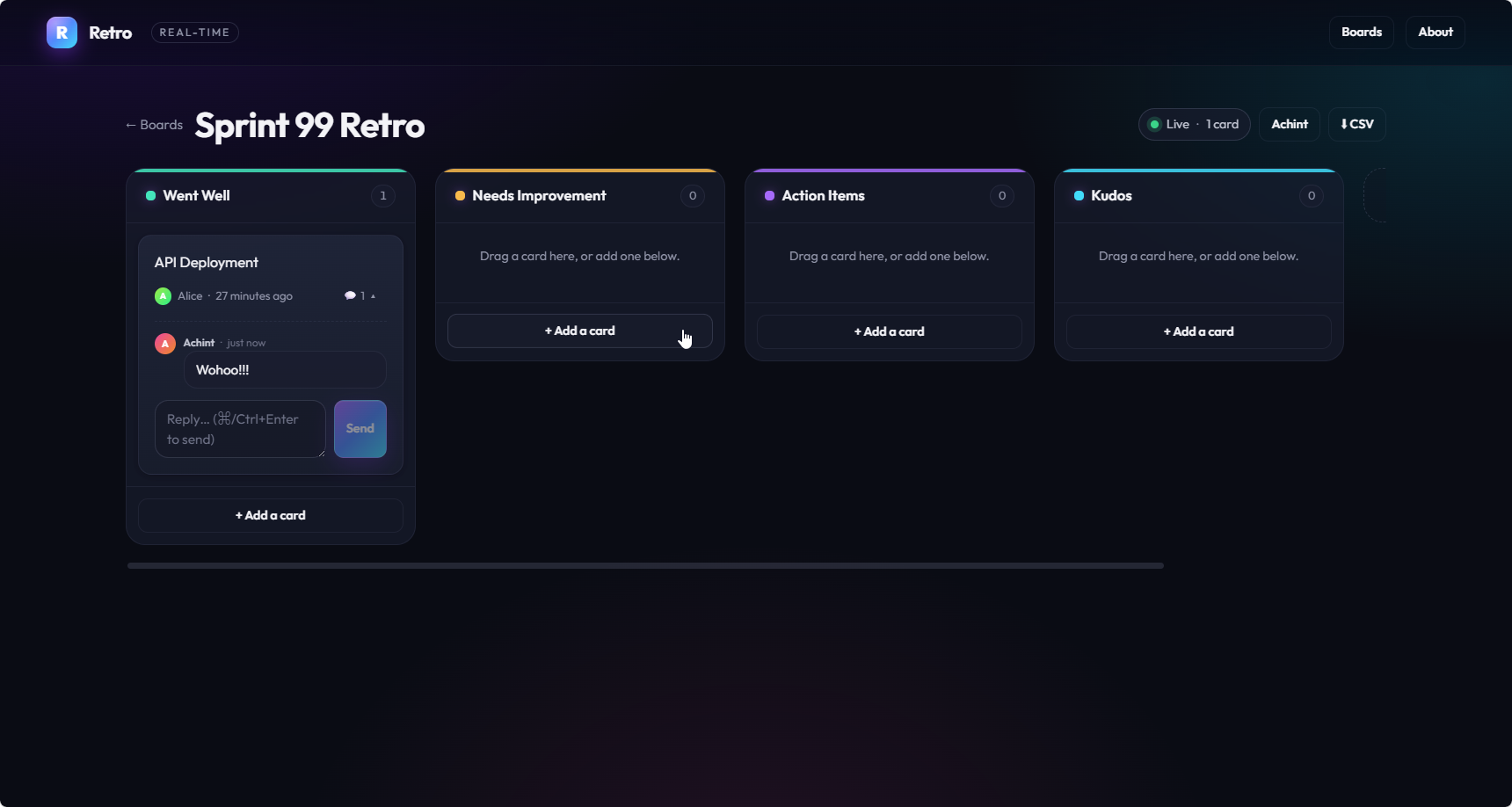Click the Retro logo icon
1512x807 pixels.
pos(62,33)
